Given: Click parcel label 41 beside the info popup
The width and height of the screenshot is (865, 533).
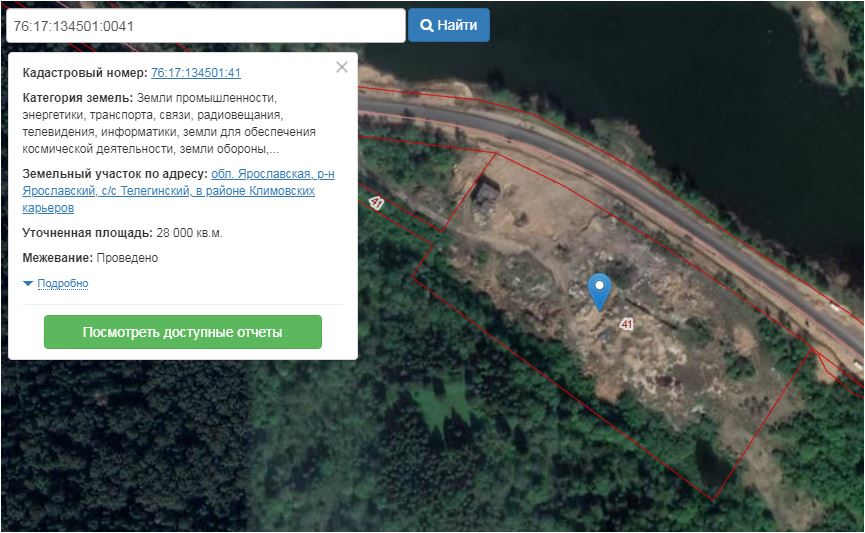Looking at the screenshot, I should point(376,202).
